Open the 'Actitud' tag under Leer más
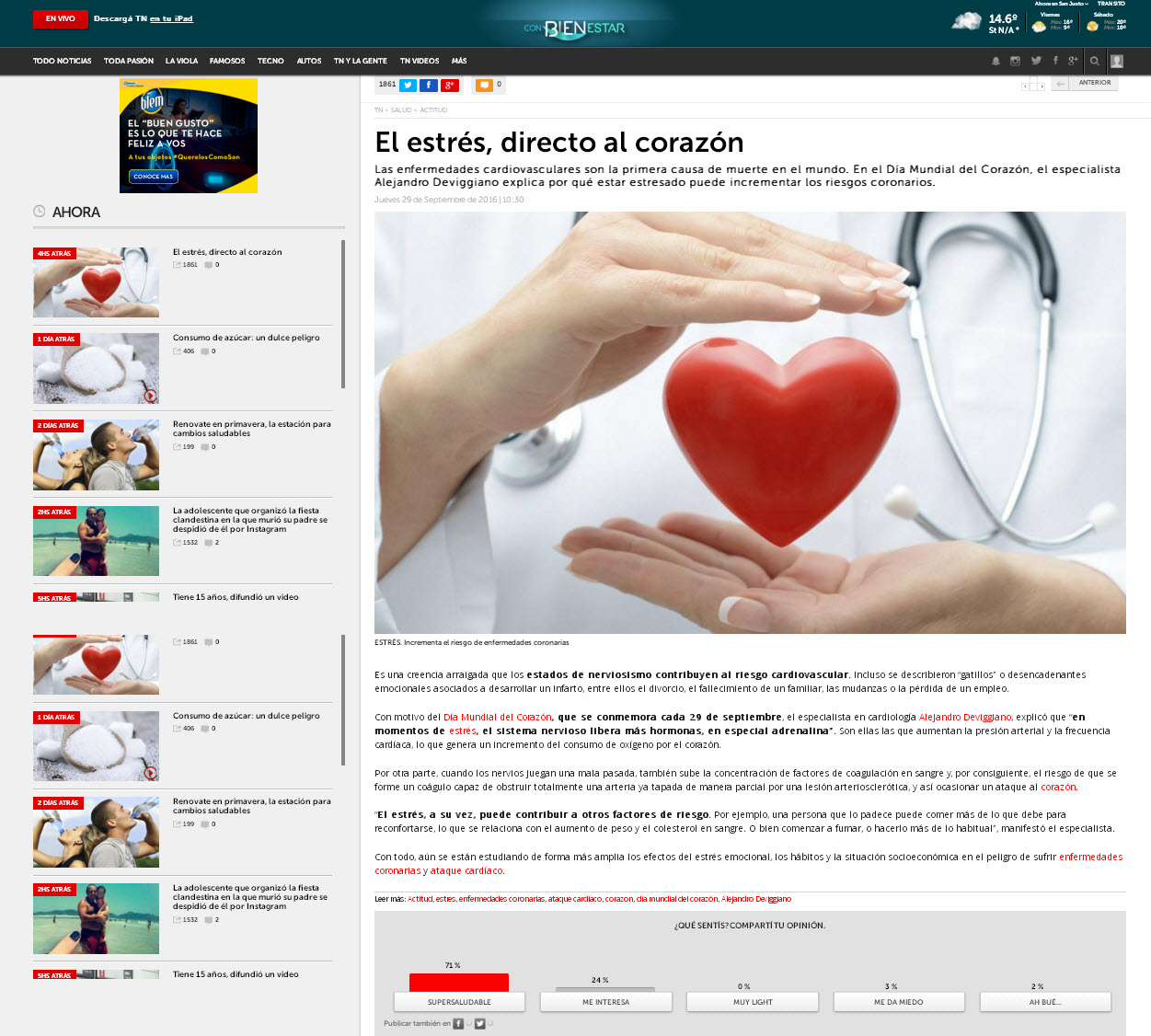 click(x=420, y=899)
